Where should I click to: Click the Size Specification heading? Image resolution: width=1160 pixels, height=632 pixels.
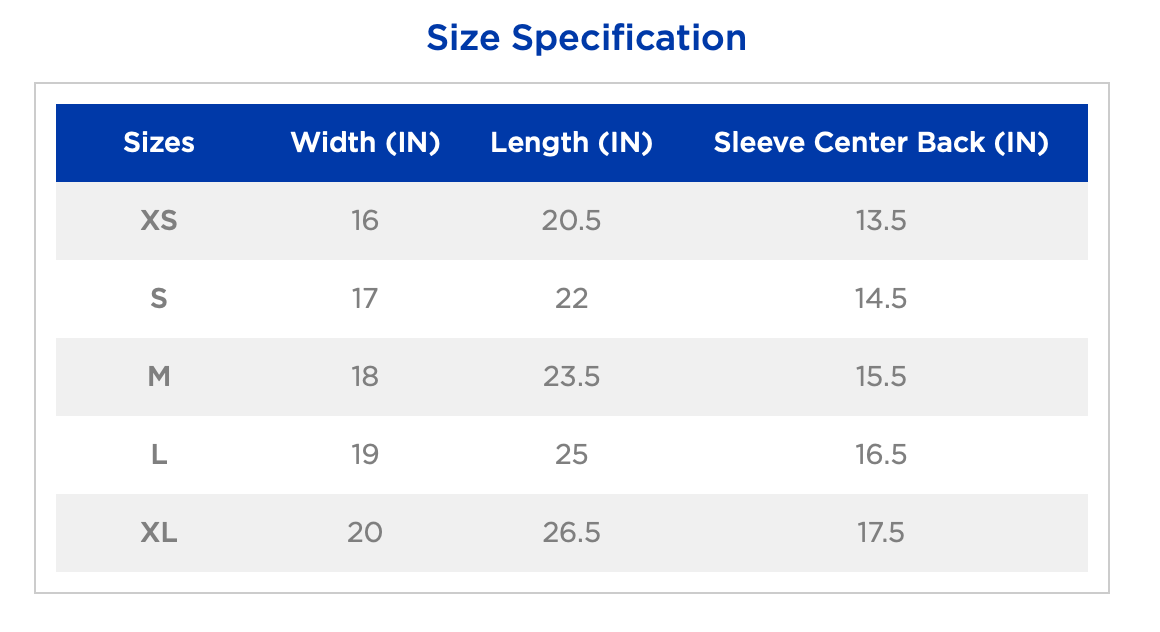[x=586, y=38]
